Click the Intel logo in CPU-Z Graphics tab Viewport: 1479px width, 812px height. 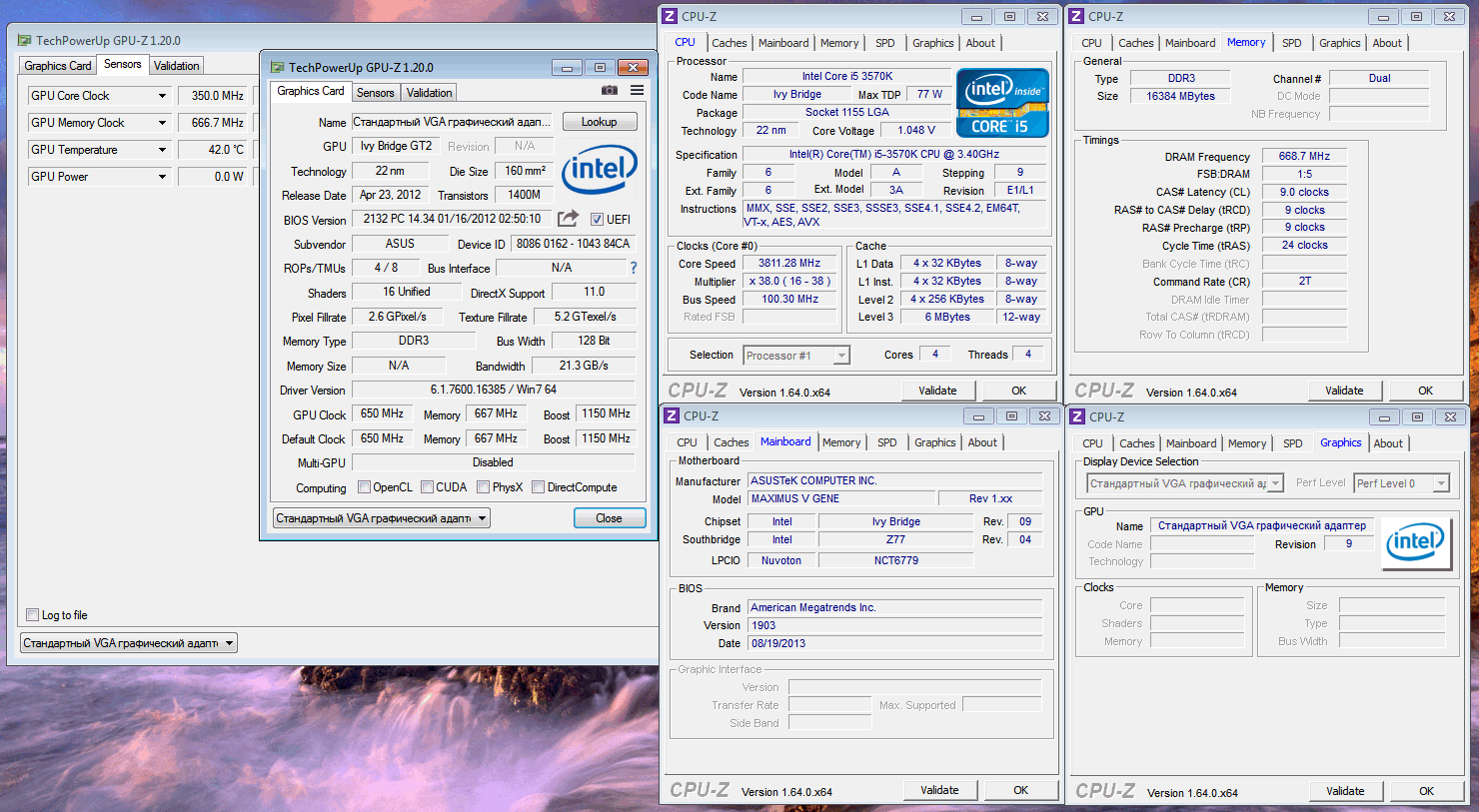click(1415, 542)
